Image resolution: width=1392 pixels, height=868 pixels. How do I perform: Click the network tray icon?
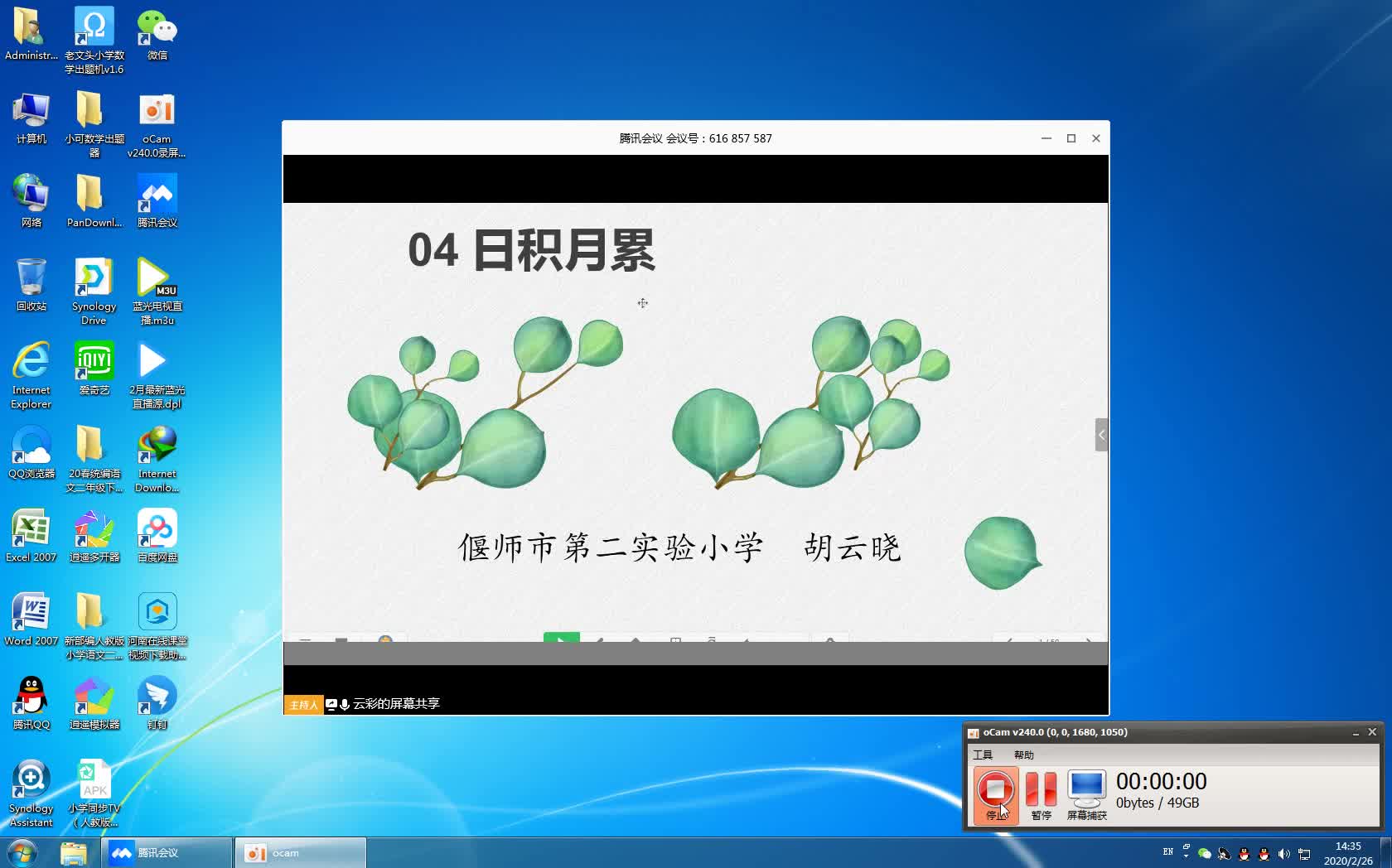pos(1304,853)
